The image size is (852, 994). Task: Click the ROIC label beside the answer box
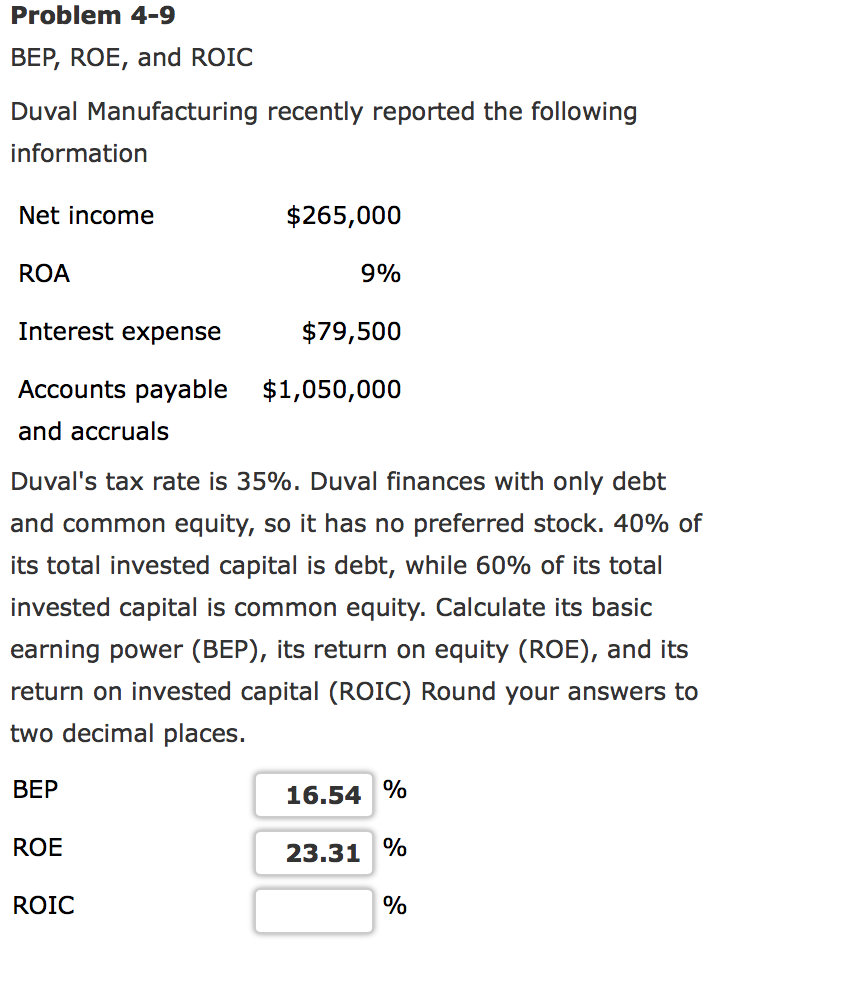point(43,906)
